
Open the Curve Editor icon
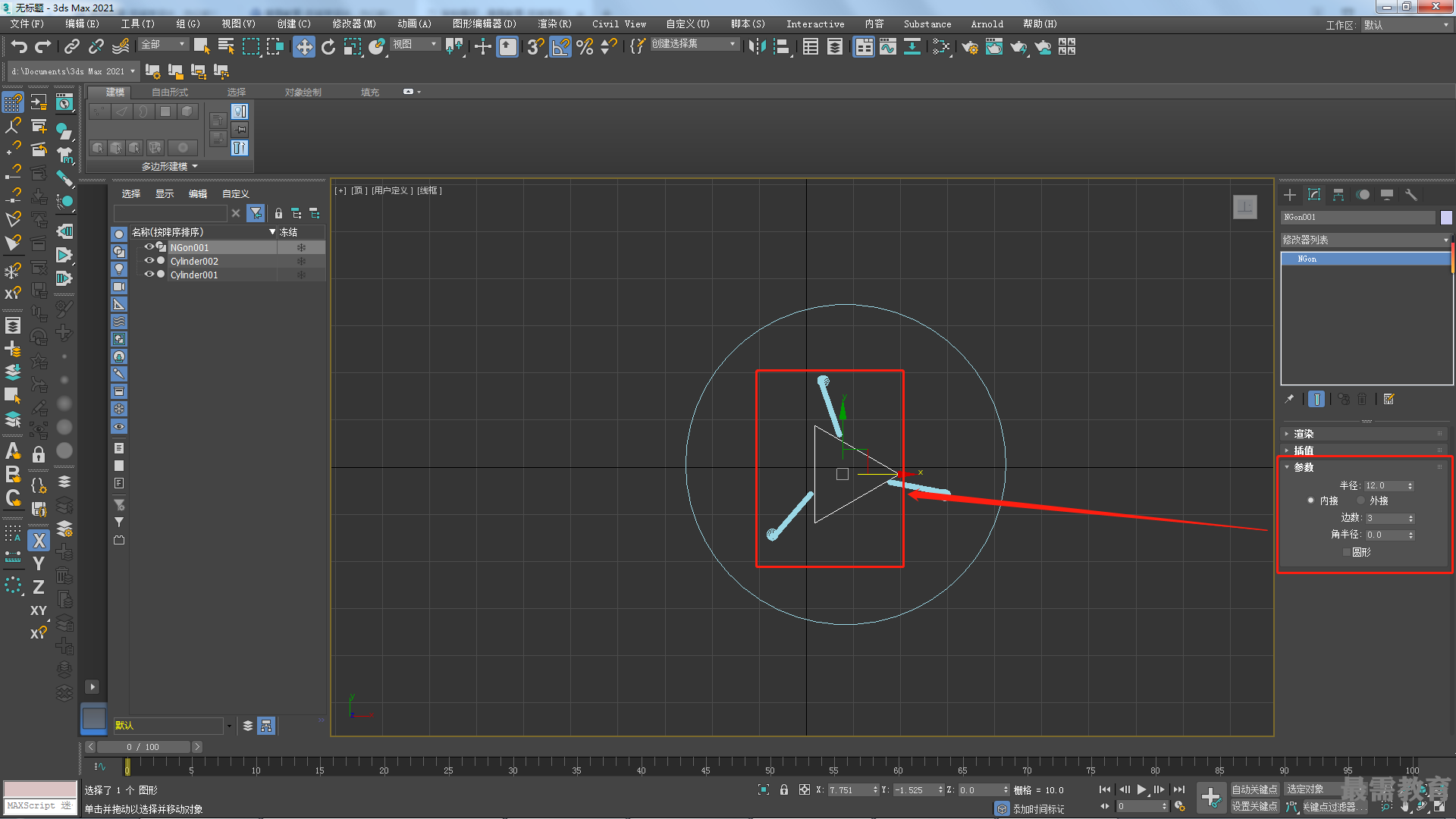click(x=888, y=47)
